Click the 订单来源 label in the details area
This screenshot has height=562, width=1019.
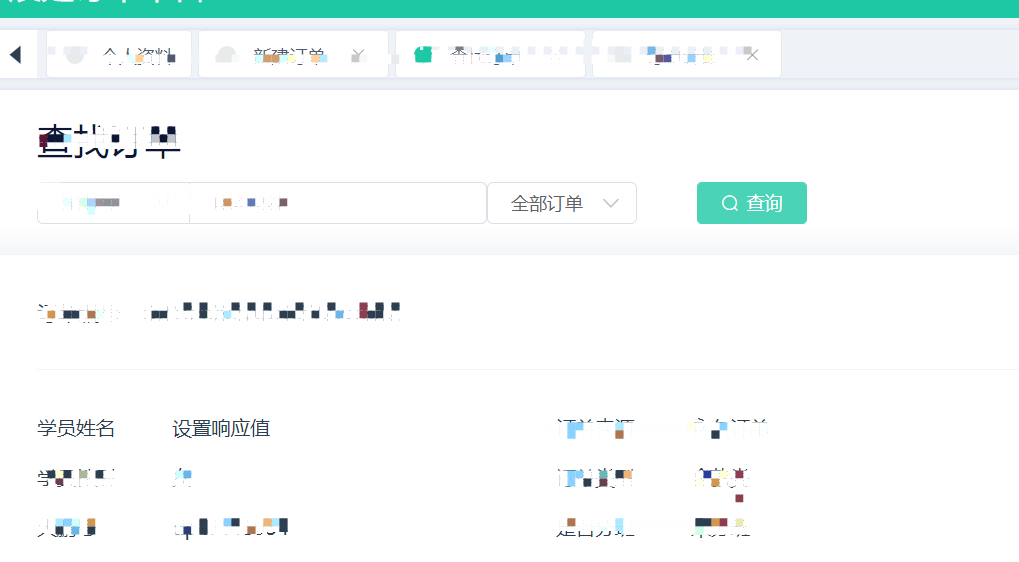tap(594, 429)
